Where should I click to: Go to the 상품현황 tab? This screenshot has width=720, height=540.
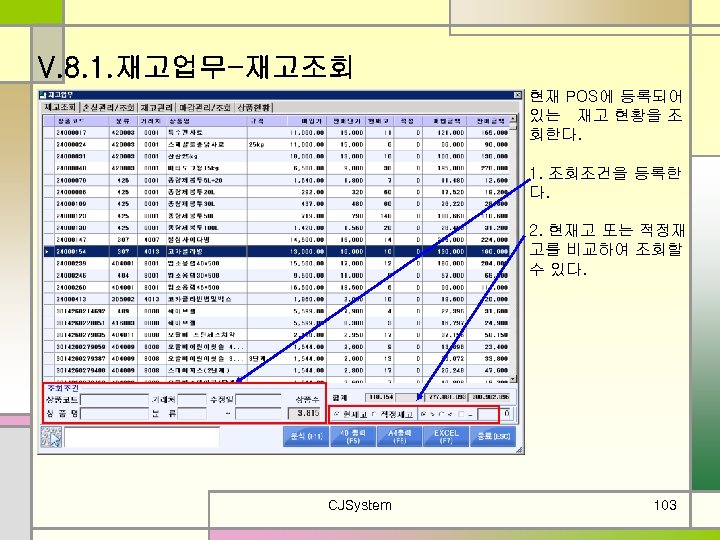(x=253, y=107)
